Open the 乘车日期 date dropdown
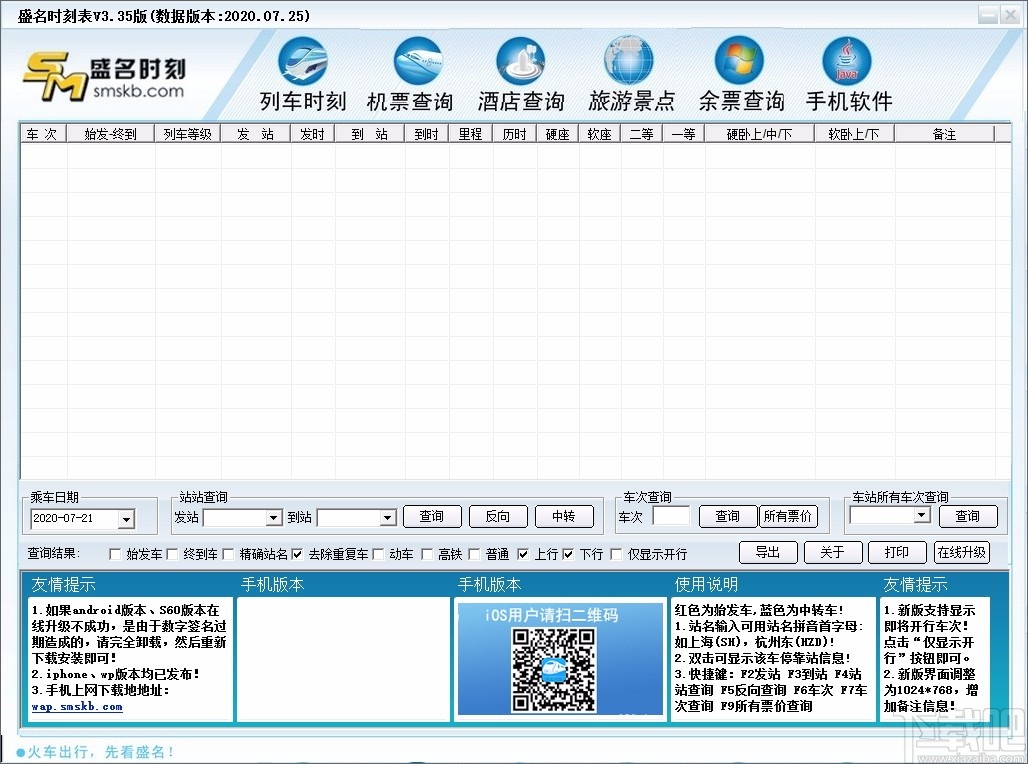The image size is (1028, 764). 127,519
